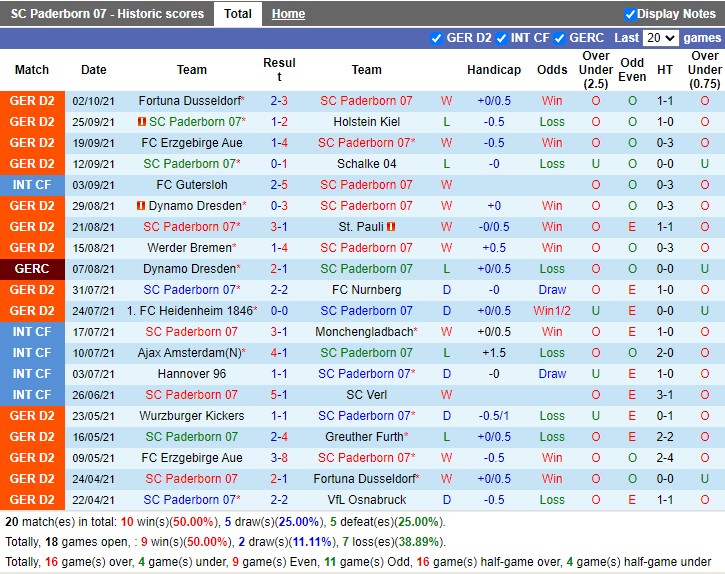The width and height of the screenshot is (725, 574).
Task: Open the 2-3 result of 02/10/21 match
Action: point(279,101)
